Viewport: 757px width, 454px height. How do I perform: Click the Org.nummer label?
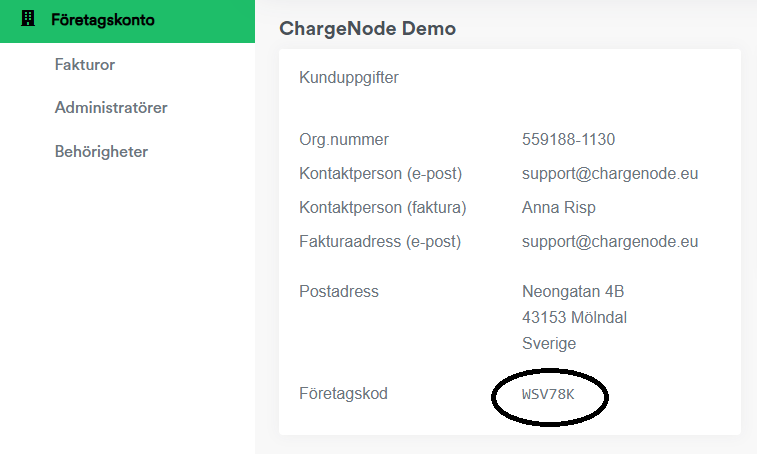pos(344,140)
